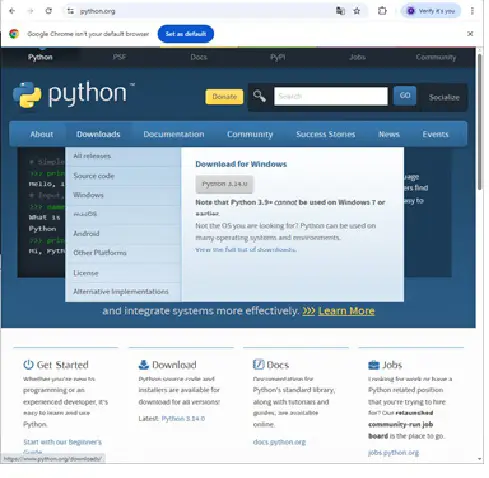
Task: Open the docs.python.org link
Action: (x=279, y=442)
